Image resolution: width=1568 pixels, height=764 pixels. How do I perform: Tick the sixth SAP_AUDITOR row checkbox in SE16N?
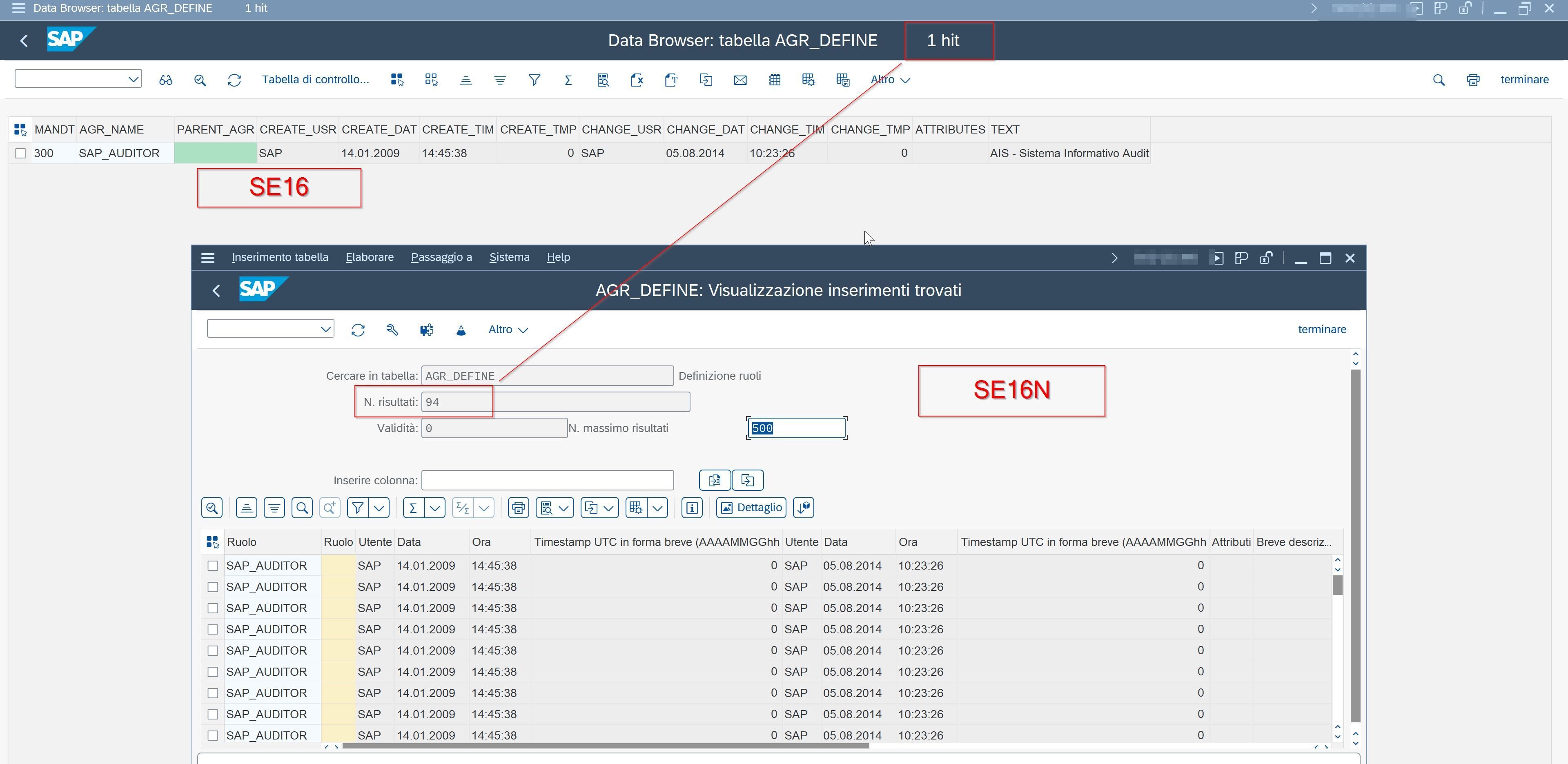[212, 672]
